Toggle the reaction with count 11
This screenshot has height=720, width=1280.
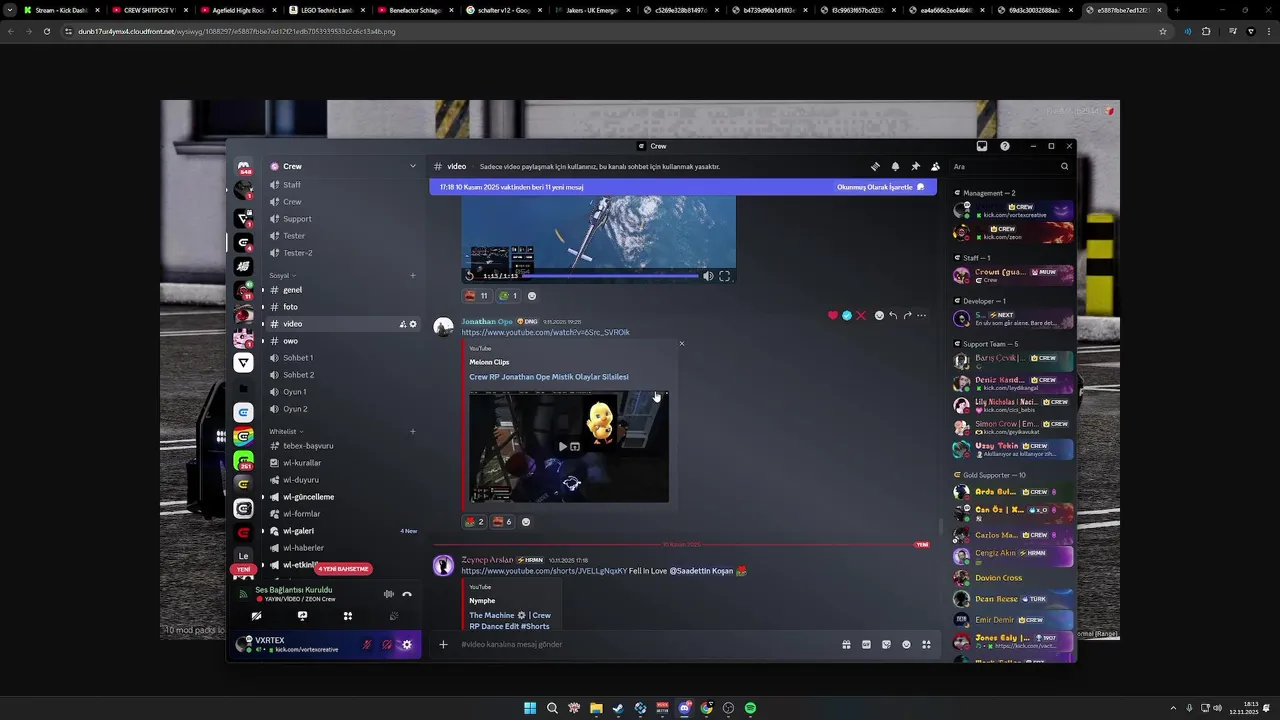coord(476,296)
